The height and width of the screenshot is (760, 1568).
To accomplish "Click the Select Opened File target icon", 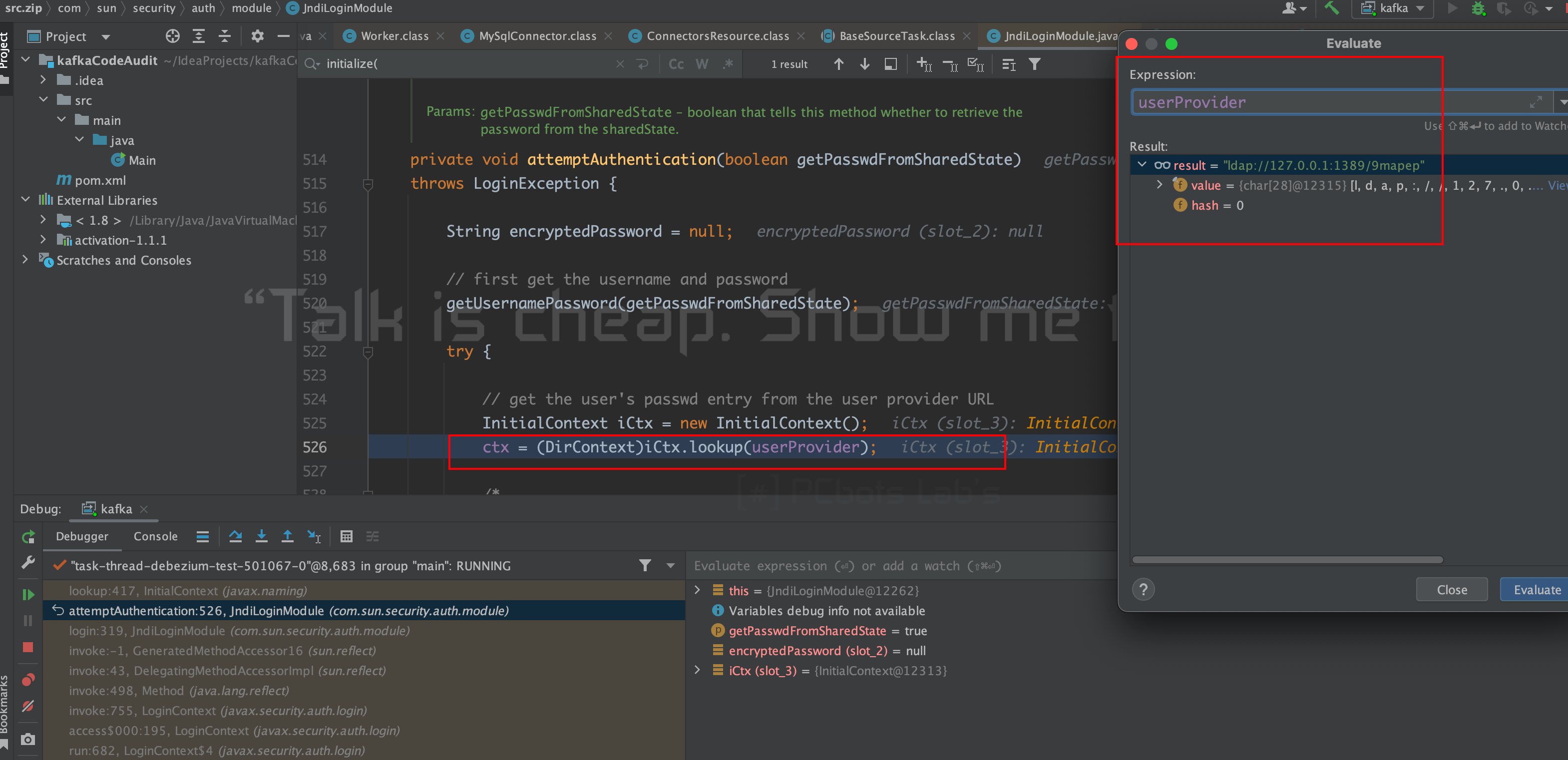I will pyautogui.click(x=173, y=36).
